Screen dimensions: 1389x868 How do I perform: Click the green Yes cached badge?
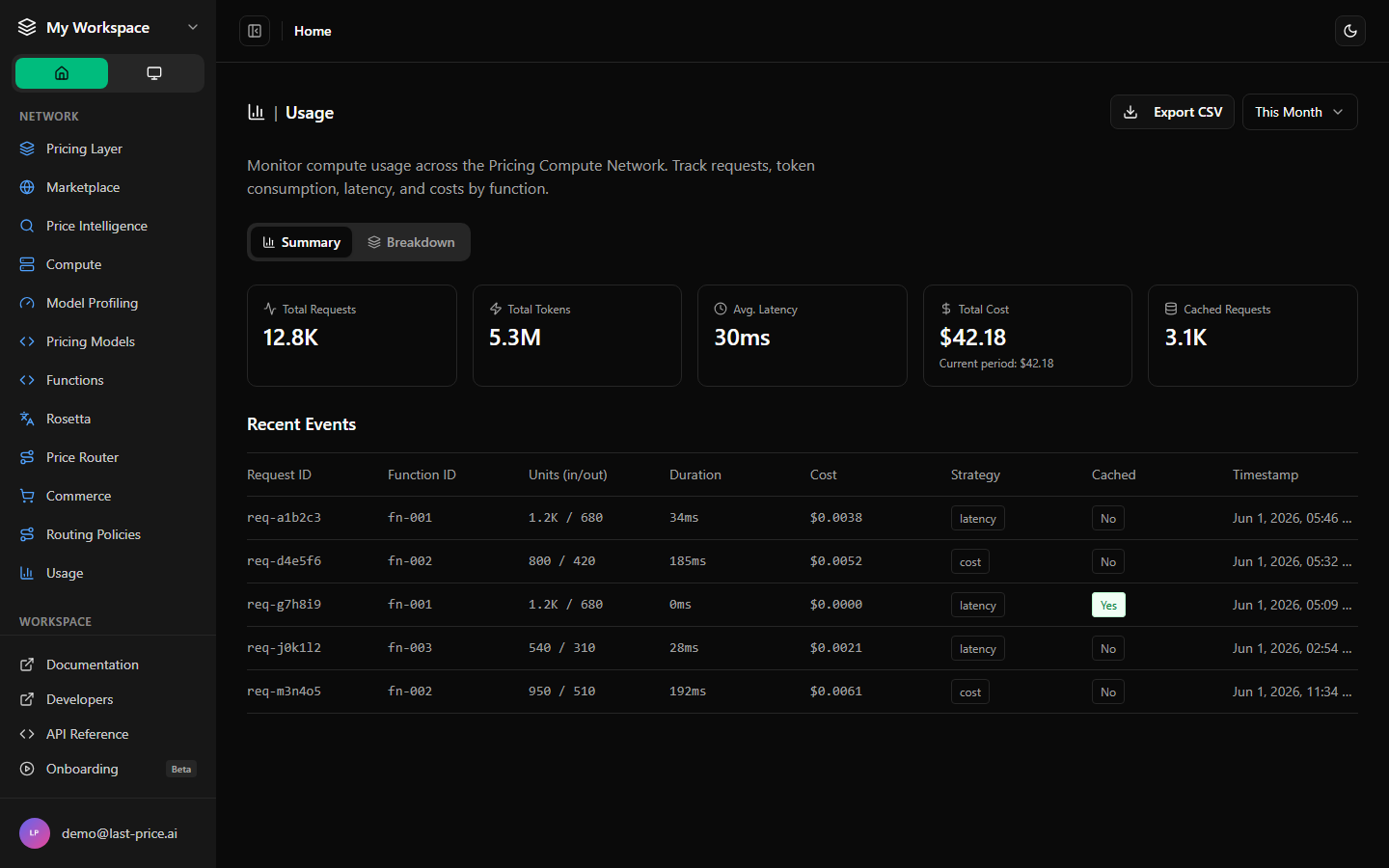pos(1108,605)
